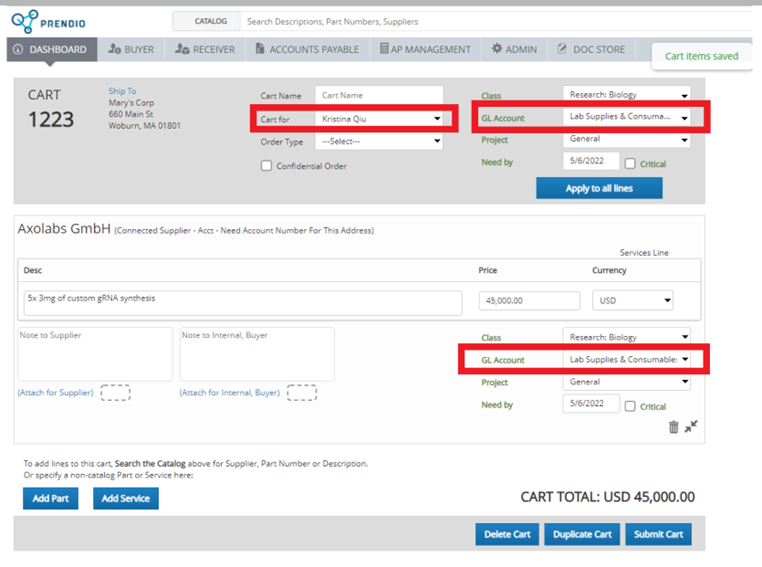
Task: Click Apply to all lines button
Action: pos(599,188)
